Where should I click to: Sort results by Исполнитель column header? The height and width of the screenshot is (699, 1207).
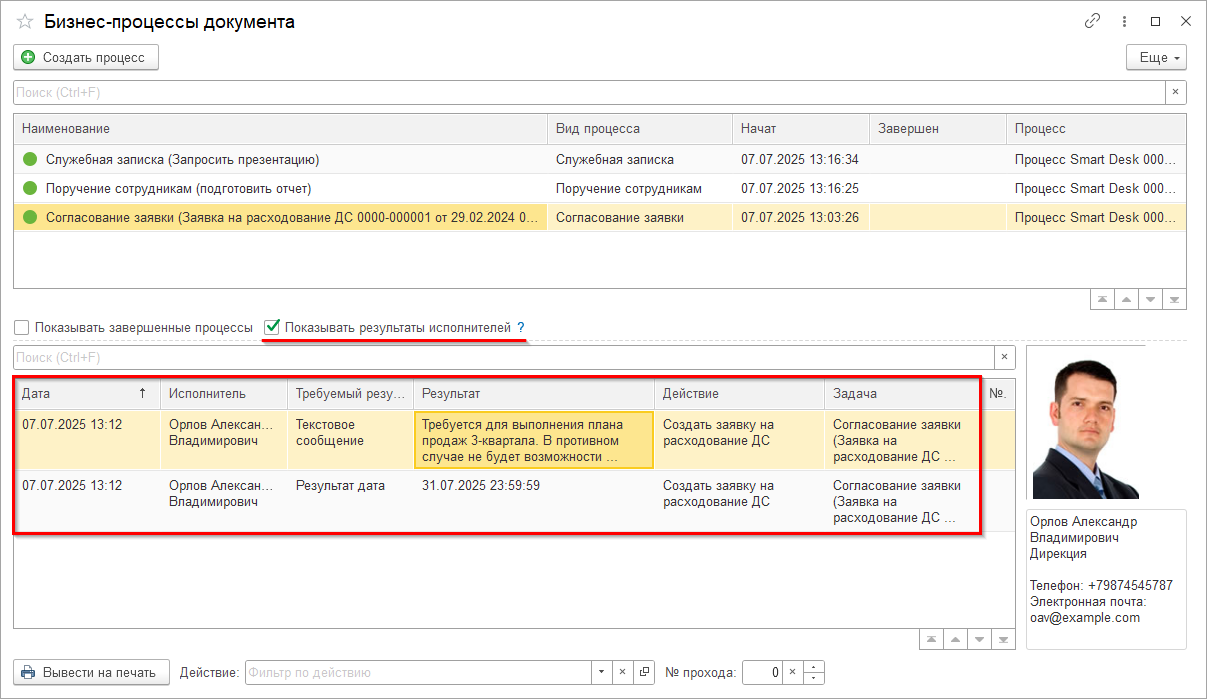coord(207,394)
